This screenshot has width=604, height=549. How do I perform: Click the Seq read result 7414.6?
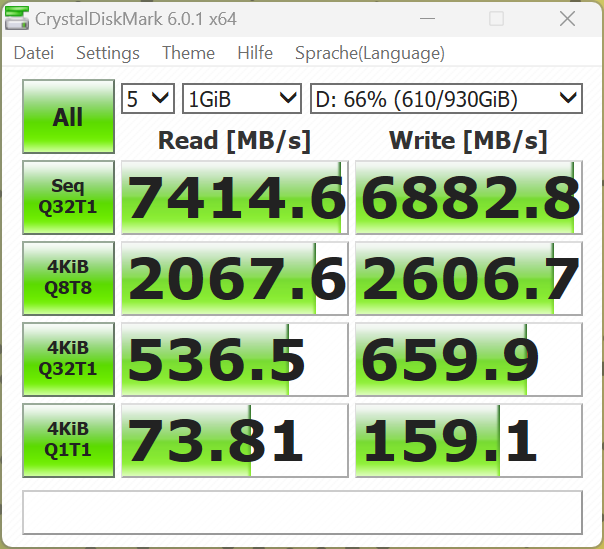point(235,197)
